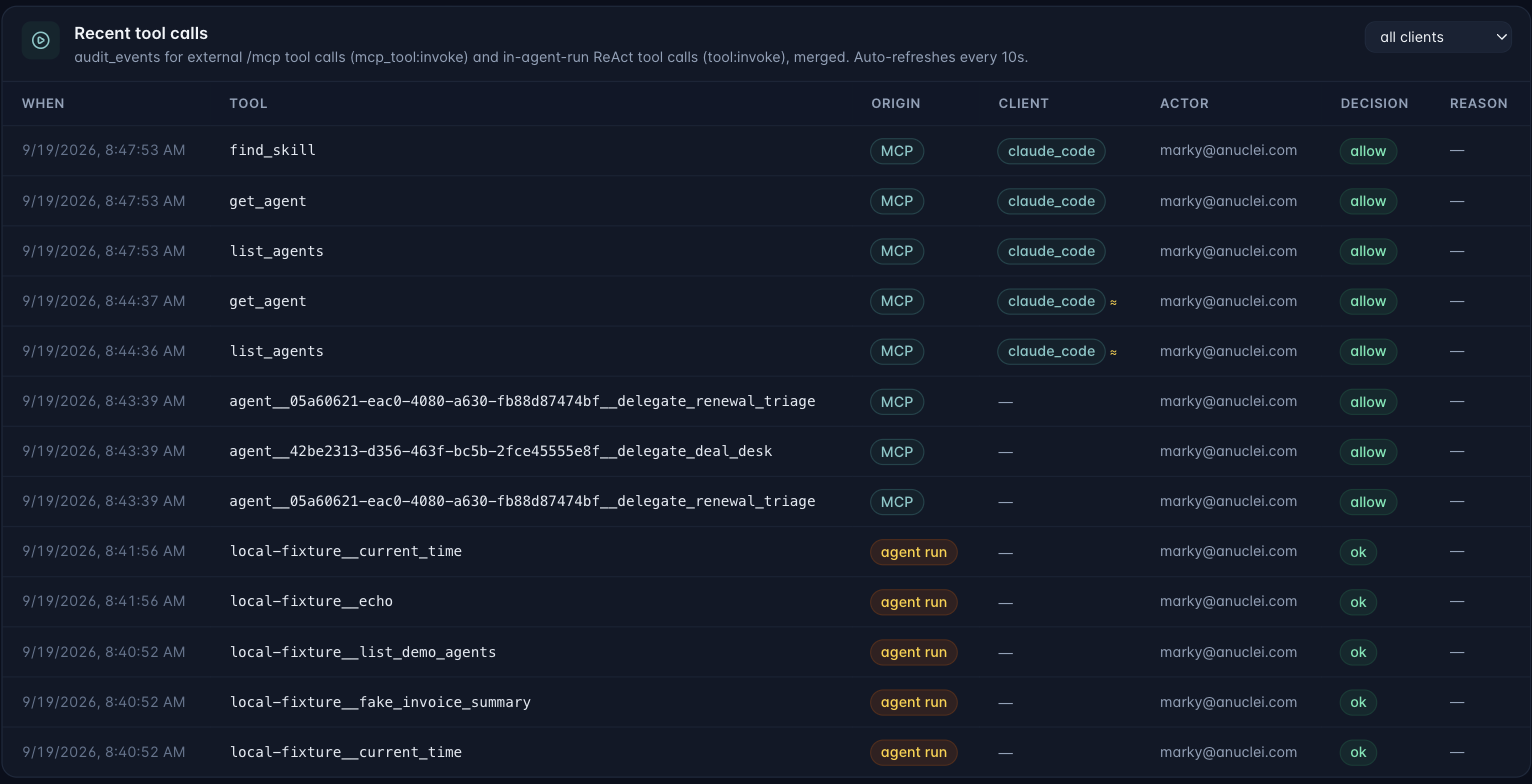
Task: Click claude_code badge in the find_skill row
Action: 1051,151
